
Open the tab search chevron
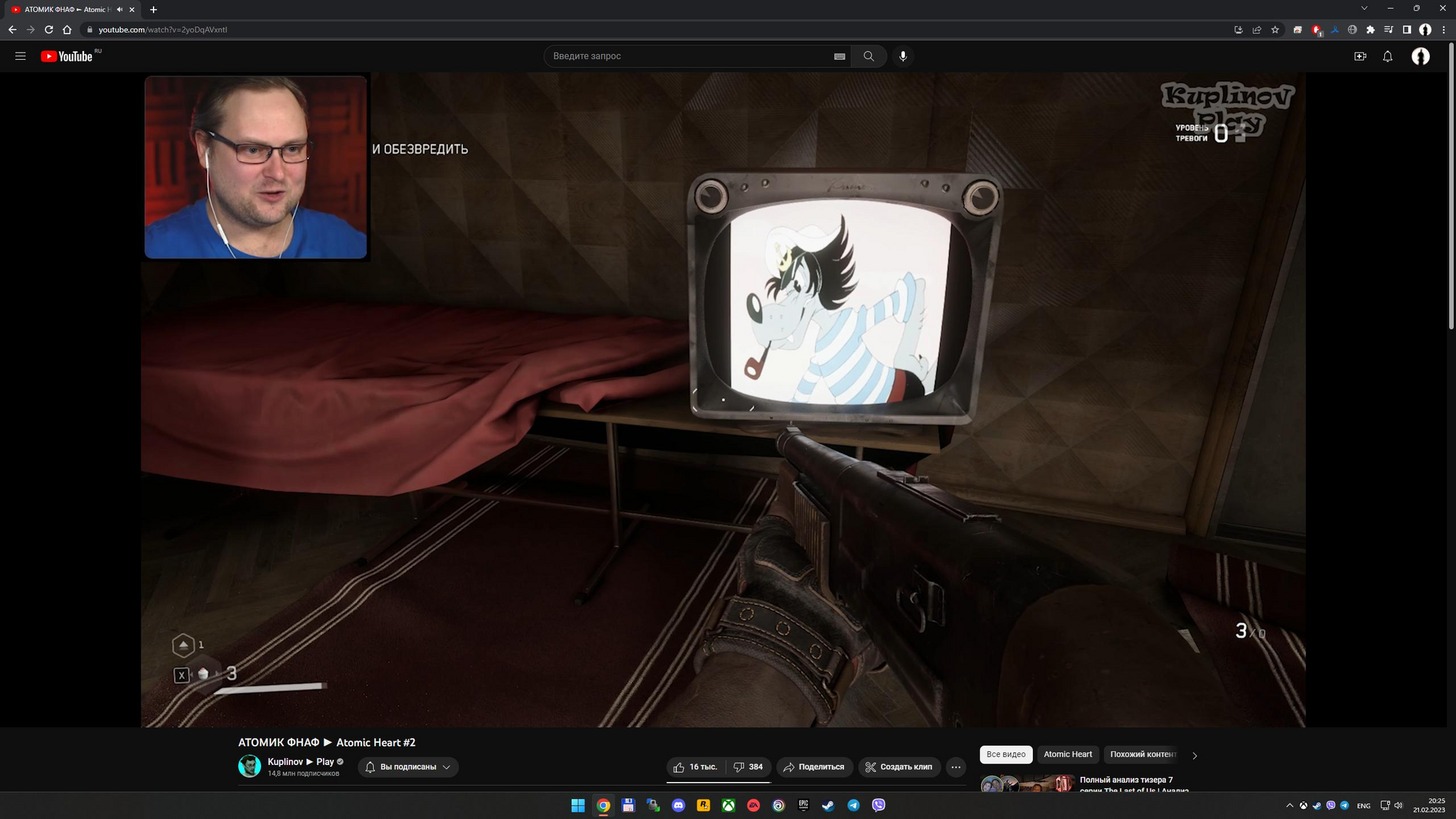pos(1364,9)
